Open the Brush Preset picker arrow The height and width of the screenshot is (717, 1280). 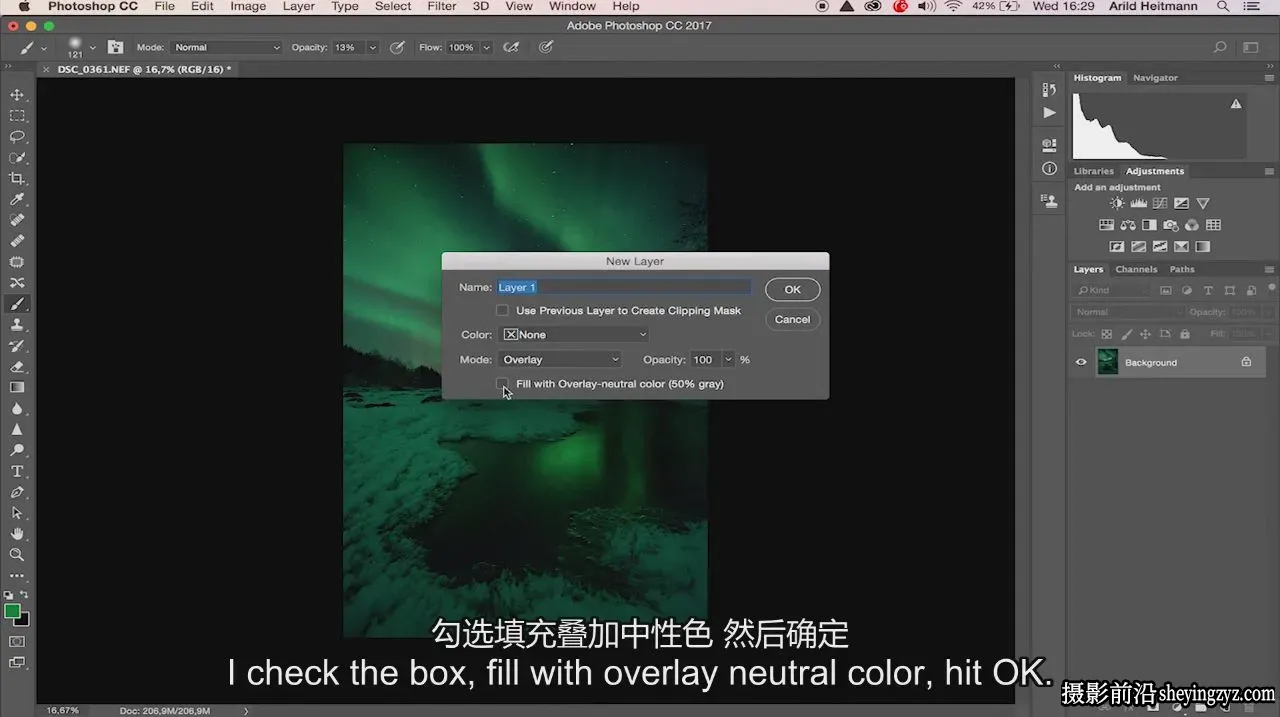[x=93, y=47]
